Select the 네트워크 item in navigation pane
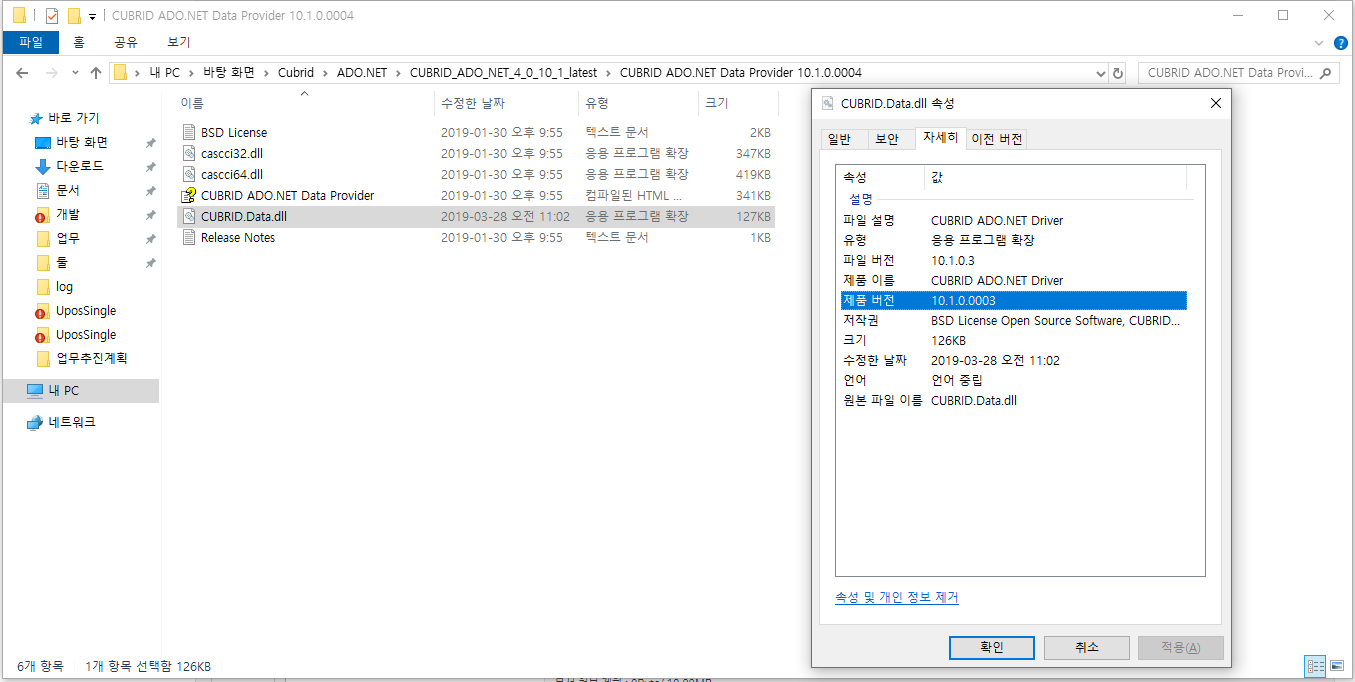This screenshot has width=1355, height=682. 72,423
